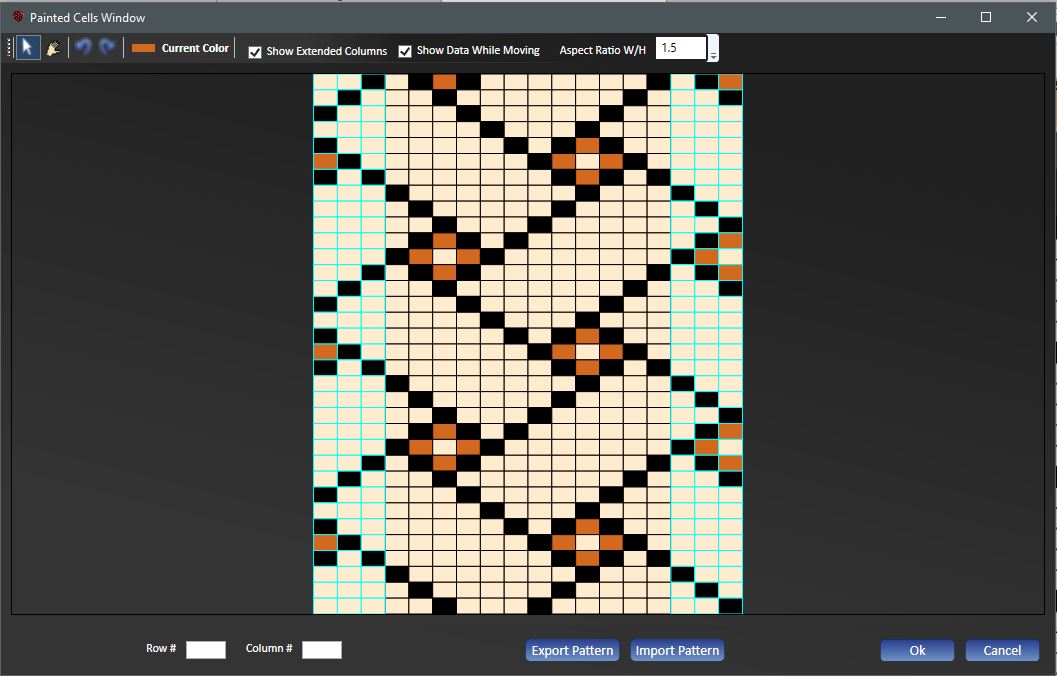1057x676 pixels.
Task: Click the Import Pattern button
Action: click(677, 651)
